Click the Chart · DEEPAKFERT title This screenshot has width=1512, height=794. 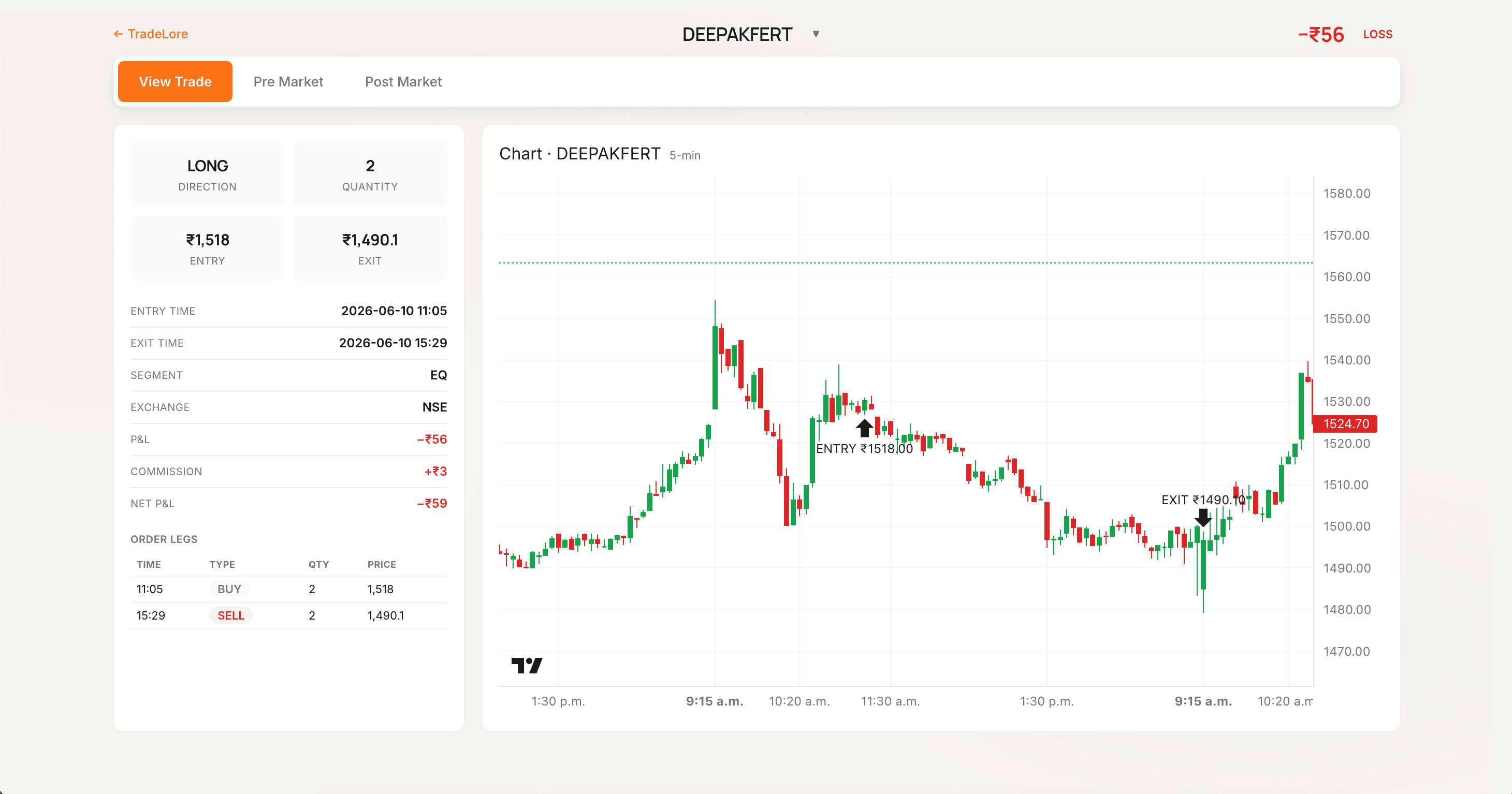click(x=579, y=154)
